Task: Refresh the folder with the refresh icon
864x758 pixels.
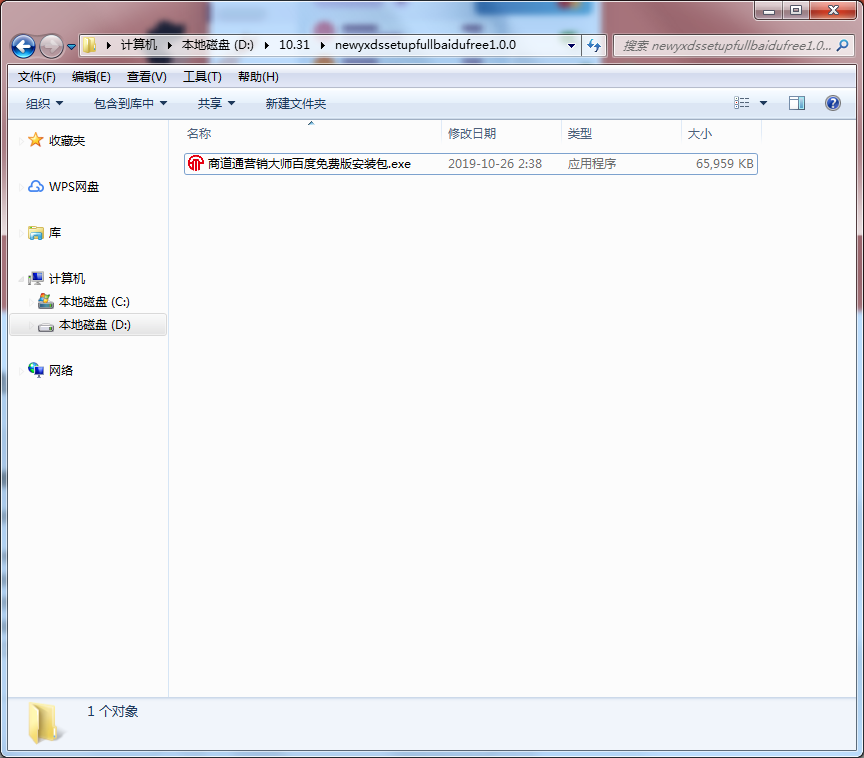Action: (594, 46)
